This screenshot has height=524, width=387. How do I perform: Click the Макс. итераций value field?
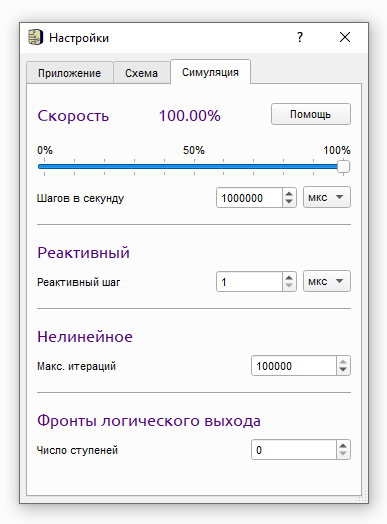click(294, 366)
